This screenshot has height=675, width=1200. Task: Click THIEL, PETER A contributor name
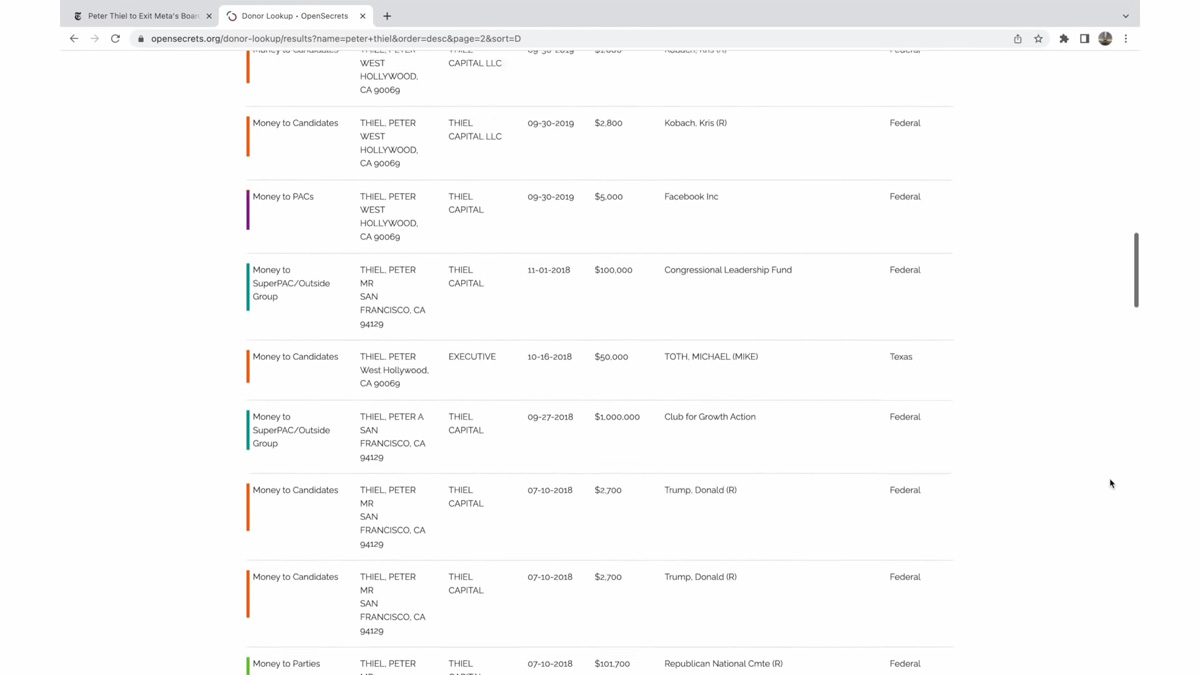click(x=392, y=417)
